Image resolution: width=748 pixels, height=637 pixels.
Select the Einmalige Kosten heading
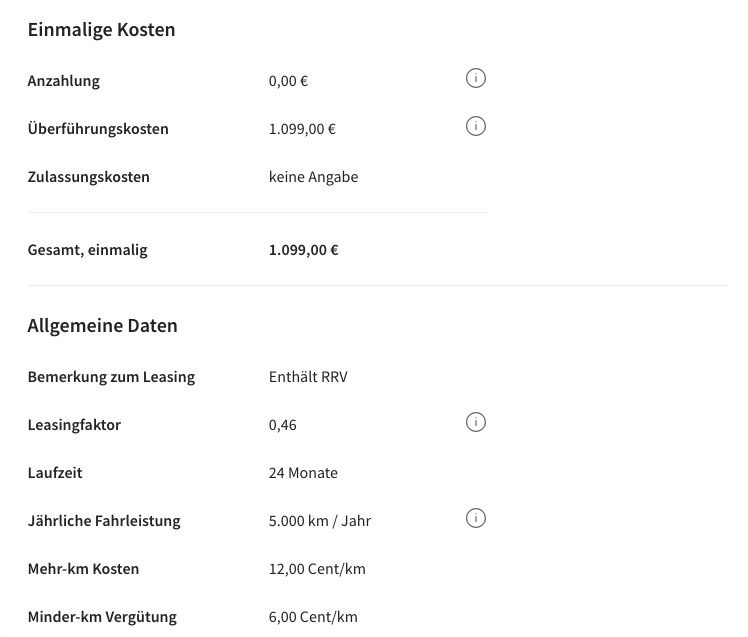tap(101, 30)
